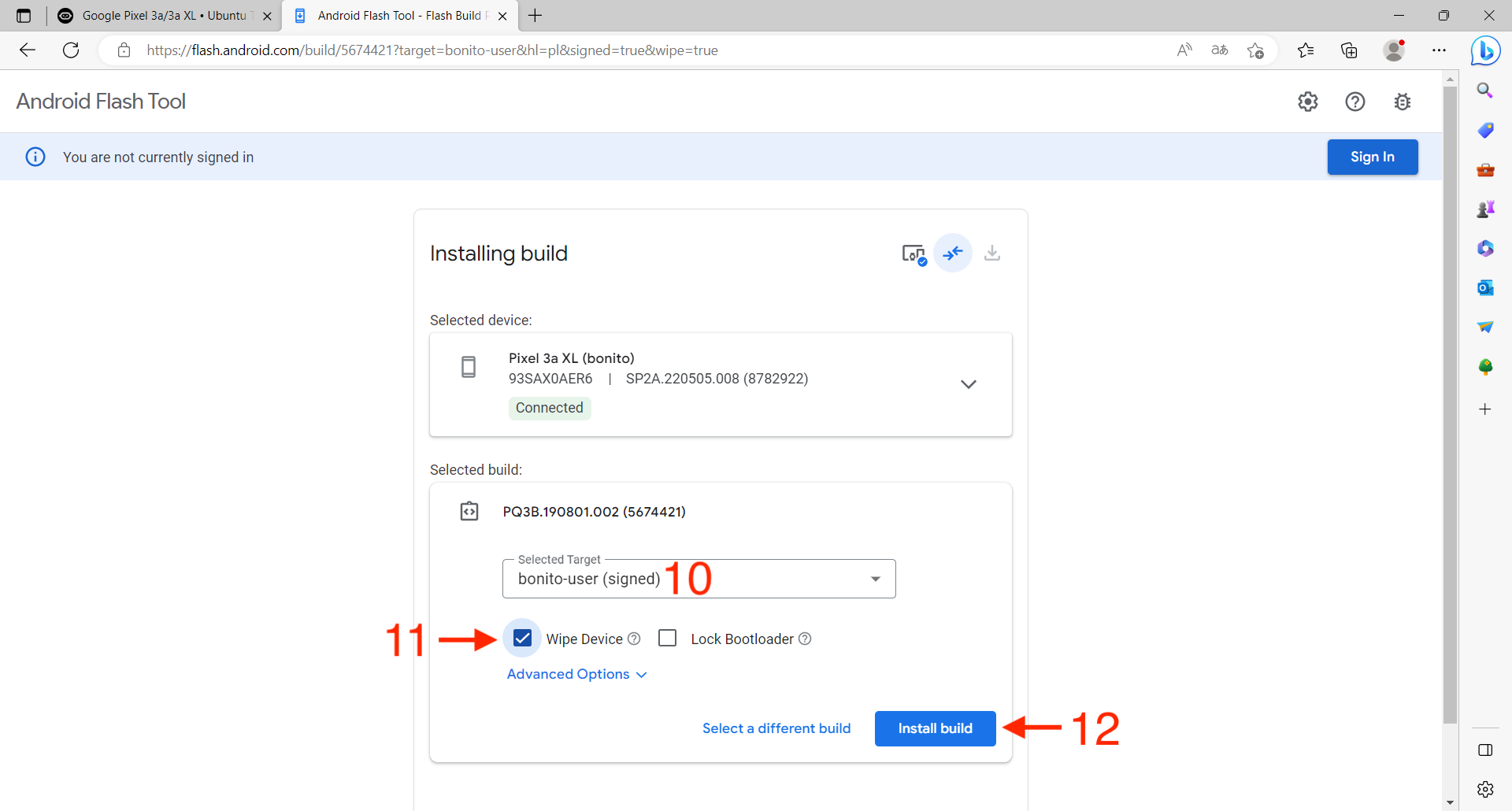1512x811 pixels.
Task: Click the Lock Bootloader help icon
Action: [805, 639]
